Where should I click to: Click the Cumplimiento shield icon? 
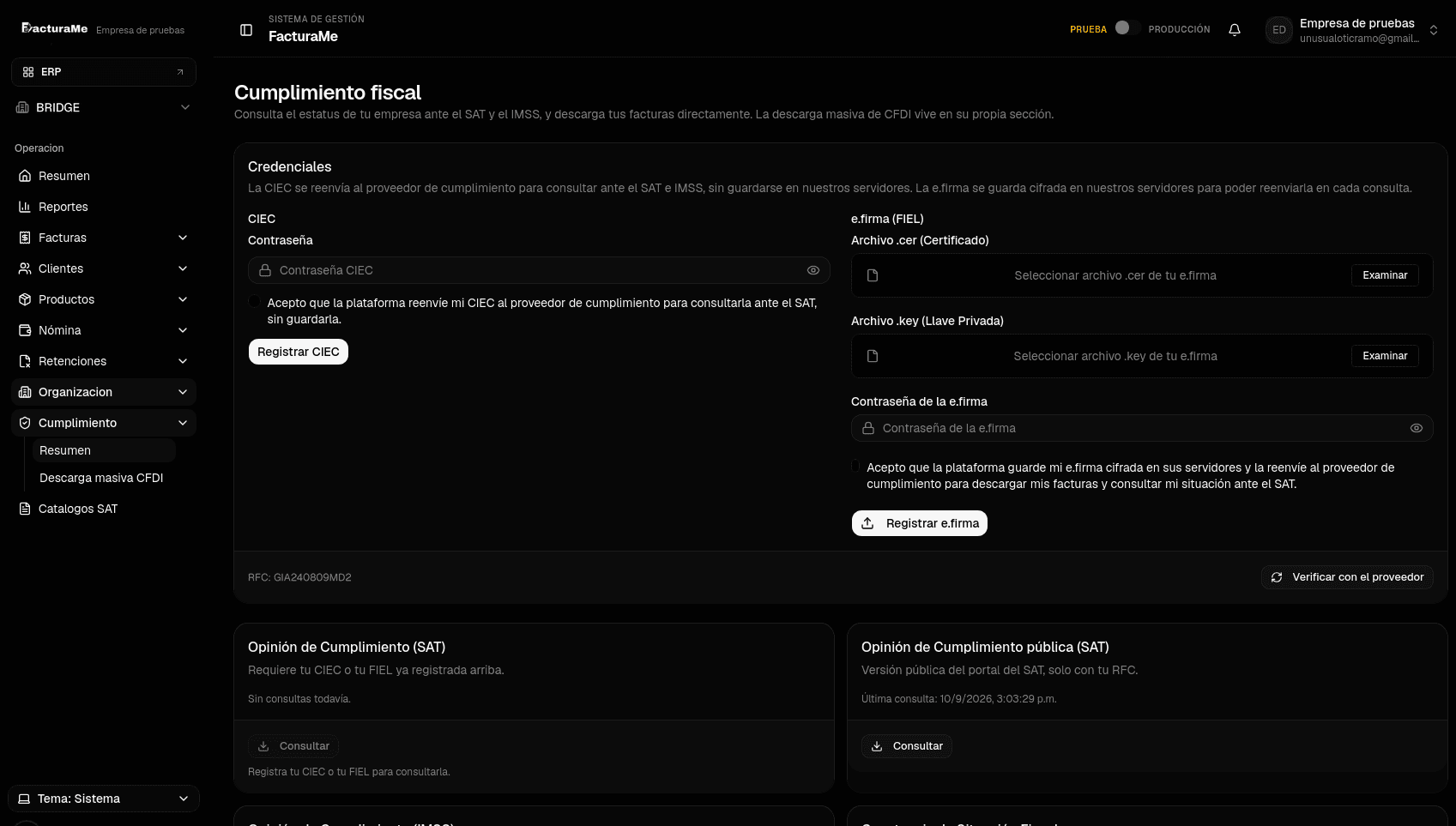25,423
